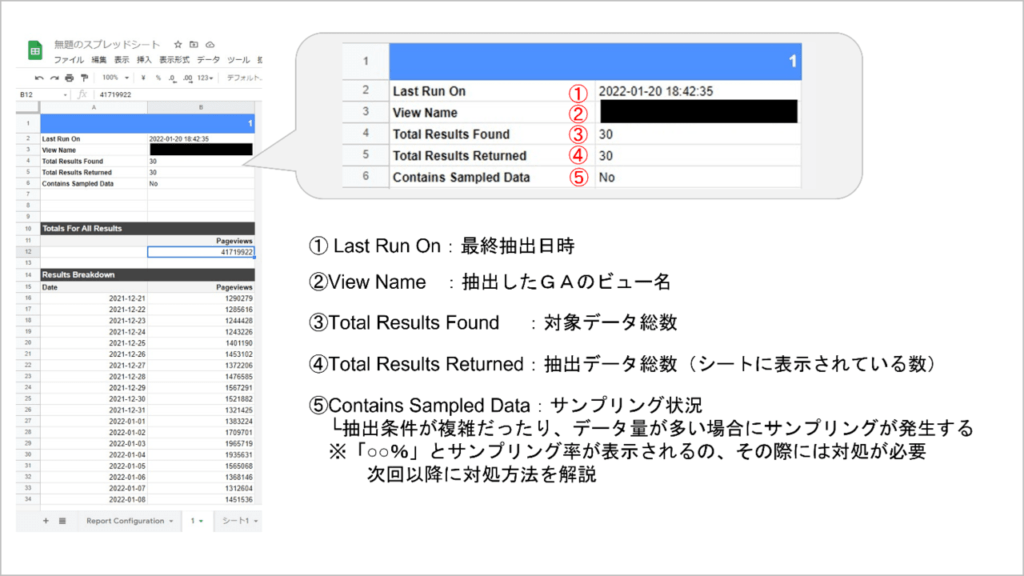Format as currency with yen icon
The image size is (1024, 576).
[x=144, y=77]
